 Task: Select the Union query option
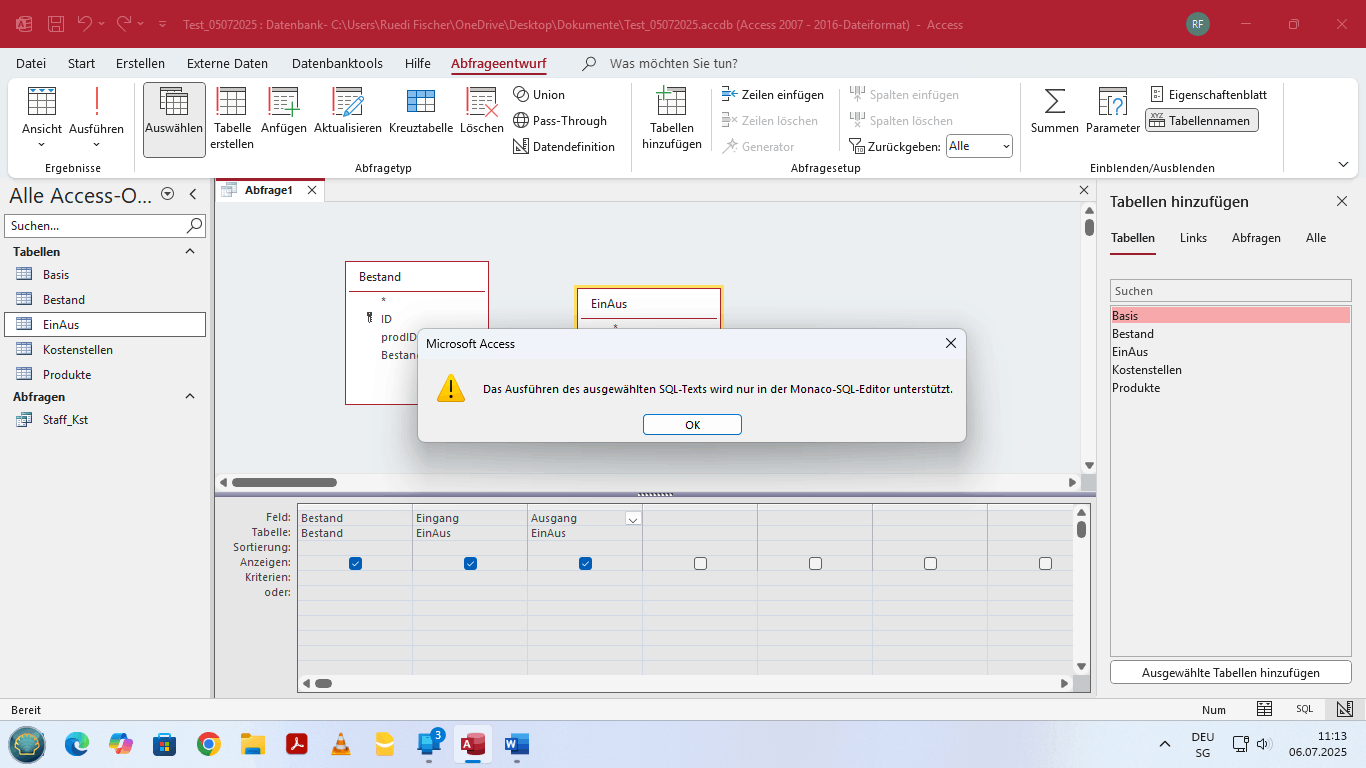click(x=539, y=95)
